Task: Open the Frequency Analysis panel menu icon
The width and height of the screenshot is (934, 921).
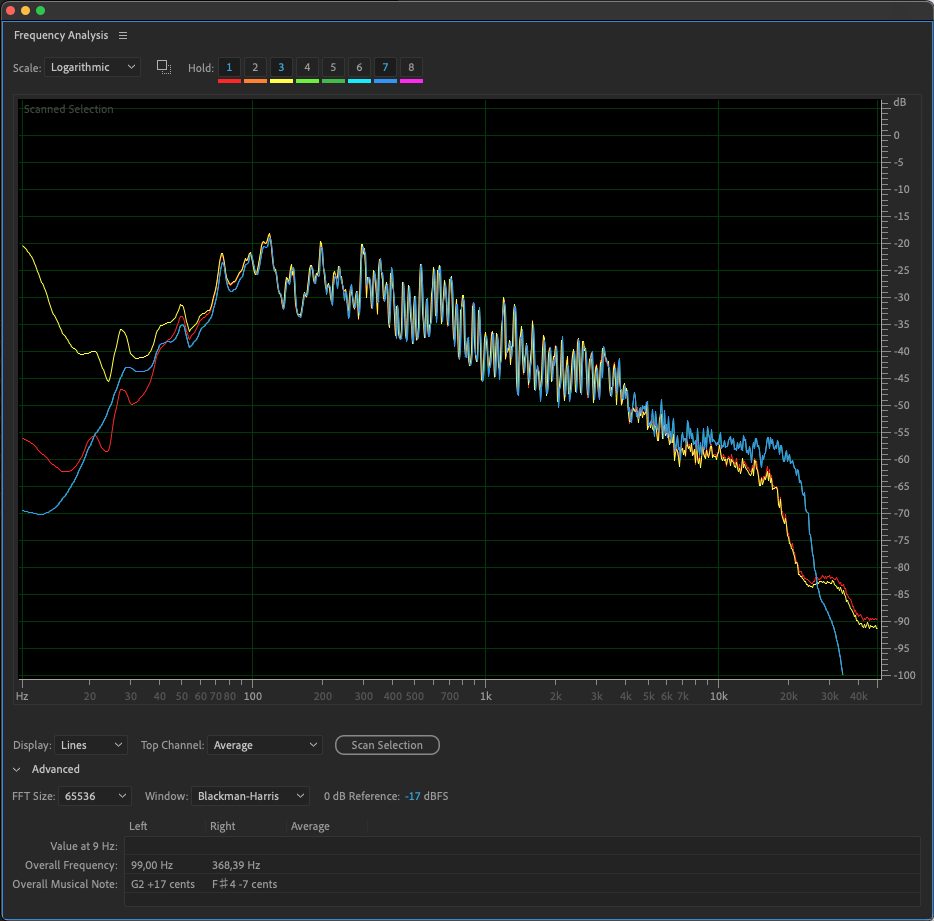Action: 123,36
